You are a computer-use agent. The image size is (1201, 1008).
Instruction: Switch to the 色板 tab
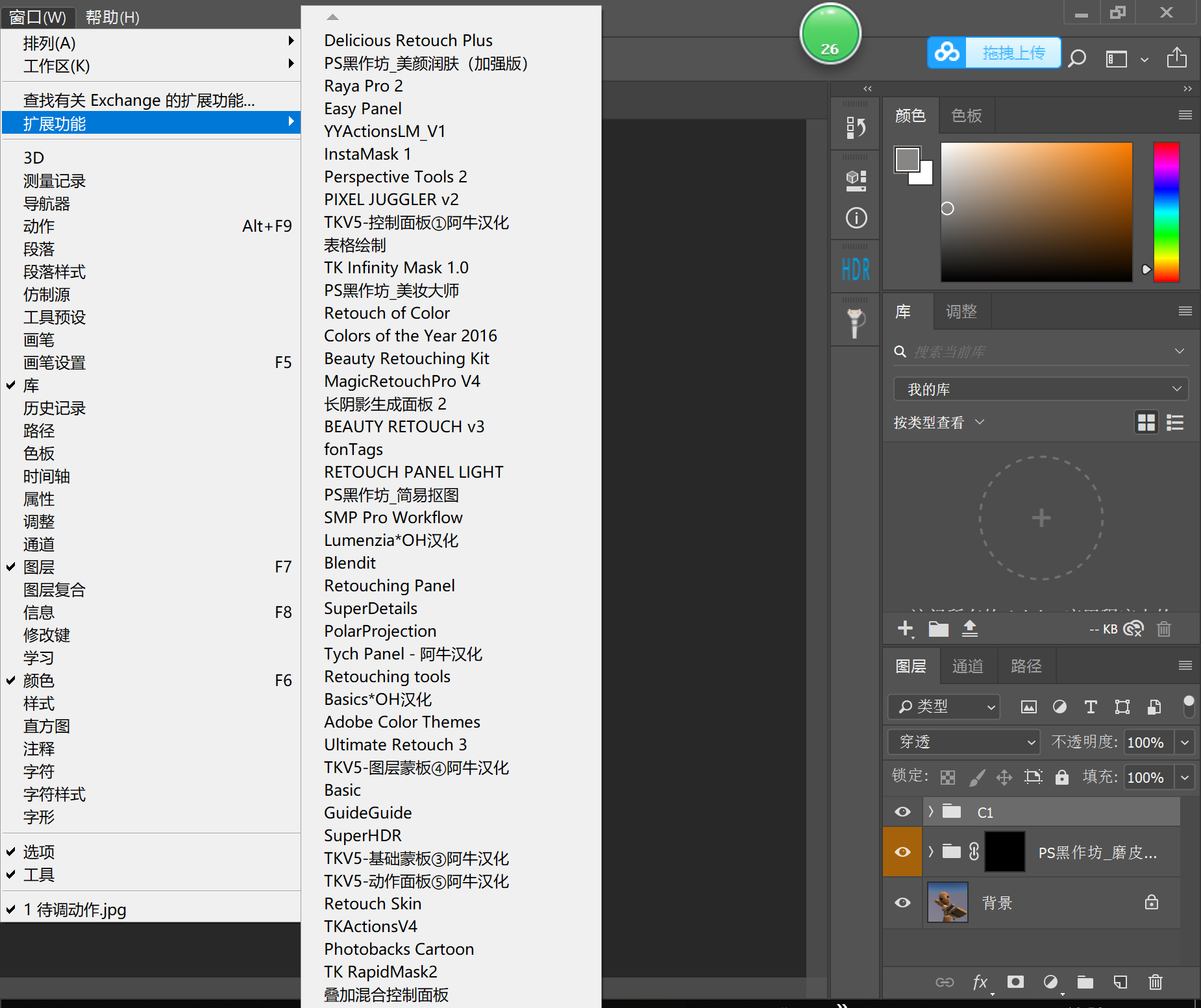coord(966,116)
